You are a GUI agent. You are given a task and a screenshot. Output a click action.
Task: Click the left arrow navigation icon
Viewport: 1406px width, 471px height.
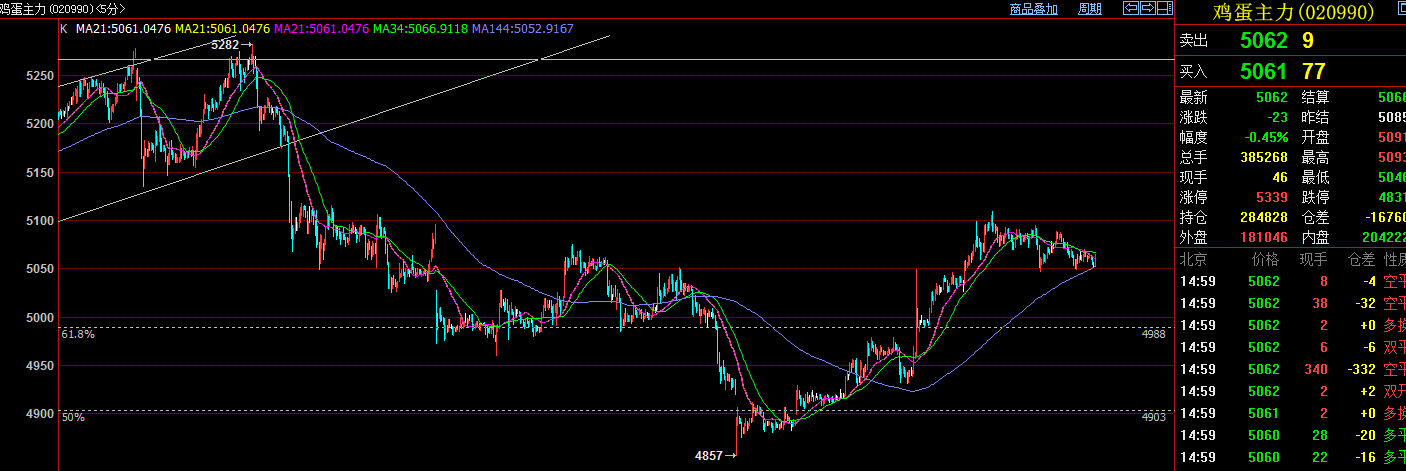1131,9
